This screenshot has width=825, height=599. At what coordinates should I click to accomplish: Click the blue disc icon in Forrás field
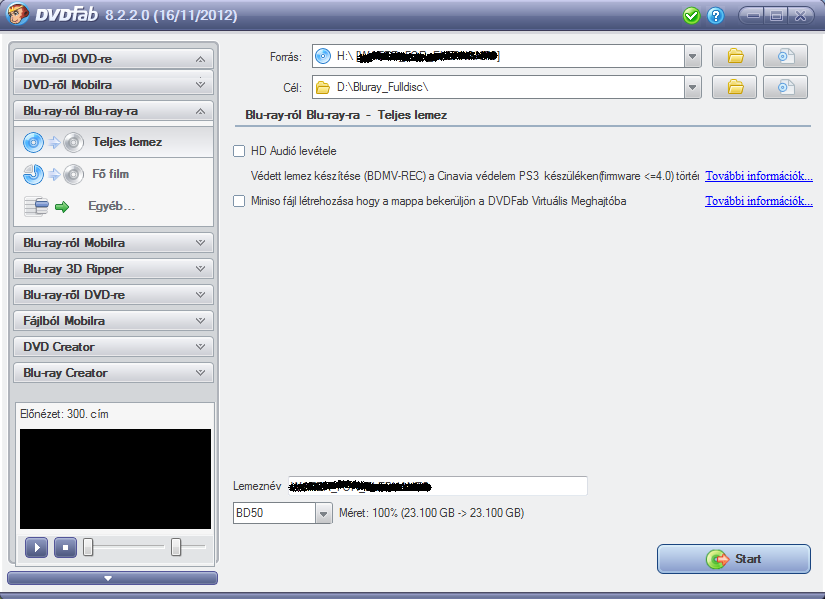(323, 56)
